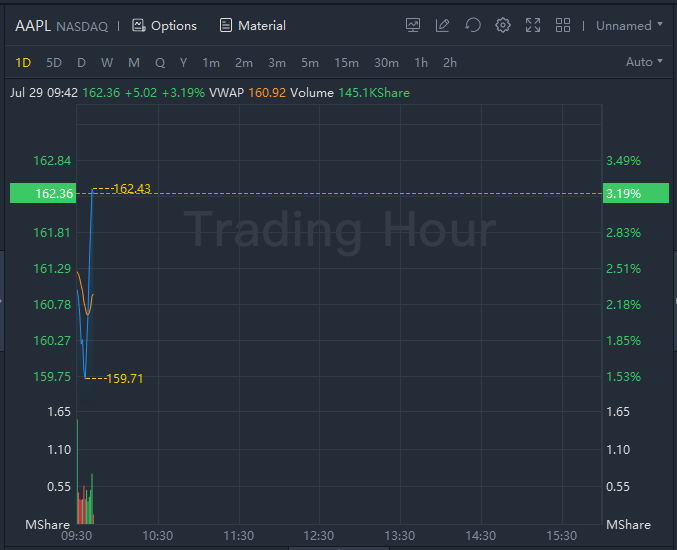Viewport: 677px width, 550px height.
Task: Click the 162.84 price axis label
Action: (x=52, y=161)
